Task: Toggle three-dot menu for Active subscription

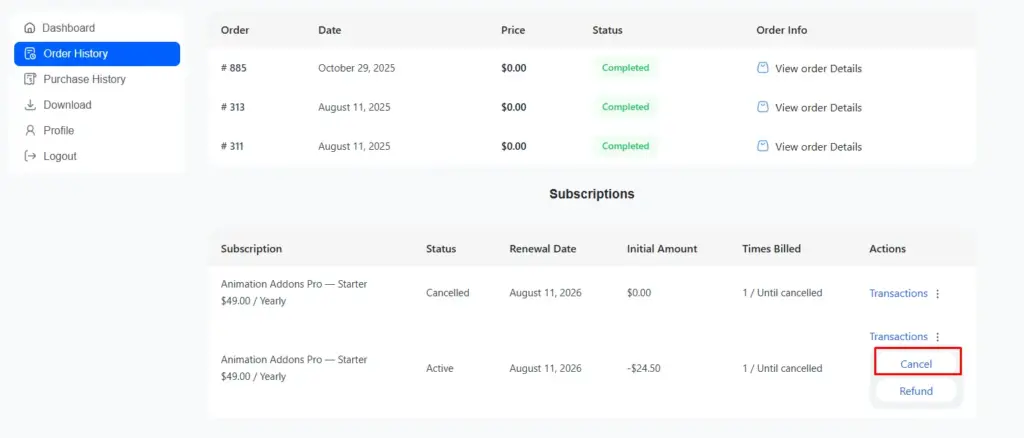Action: click(937, 337)
